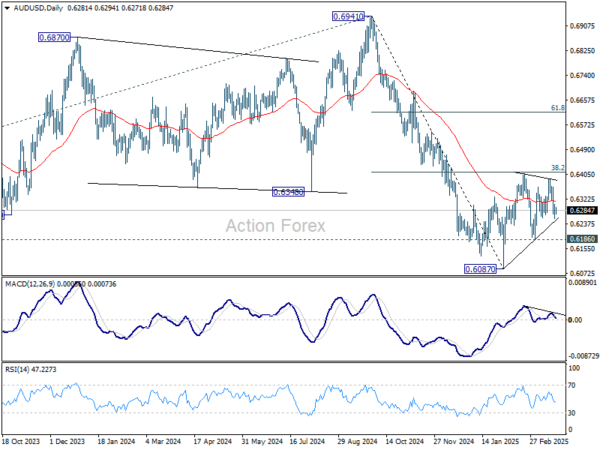Select the 0.60725 price axis value
This screenshot has width=600, height=450.
[x=582, y=274]
